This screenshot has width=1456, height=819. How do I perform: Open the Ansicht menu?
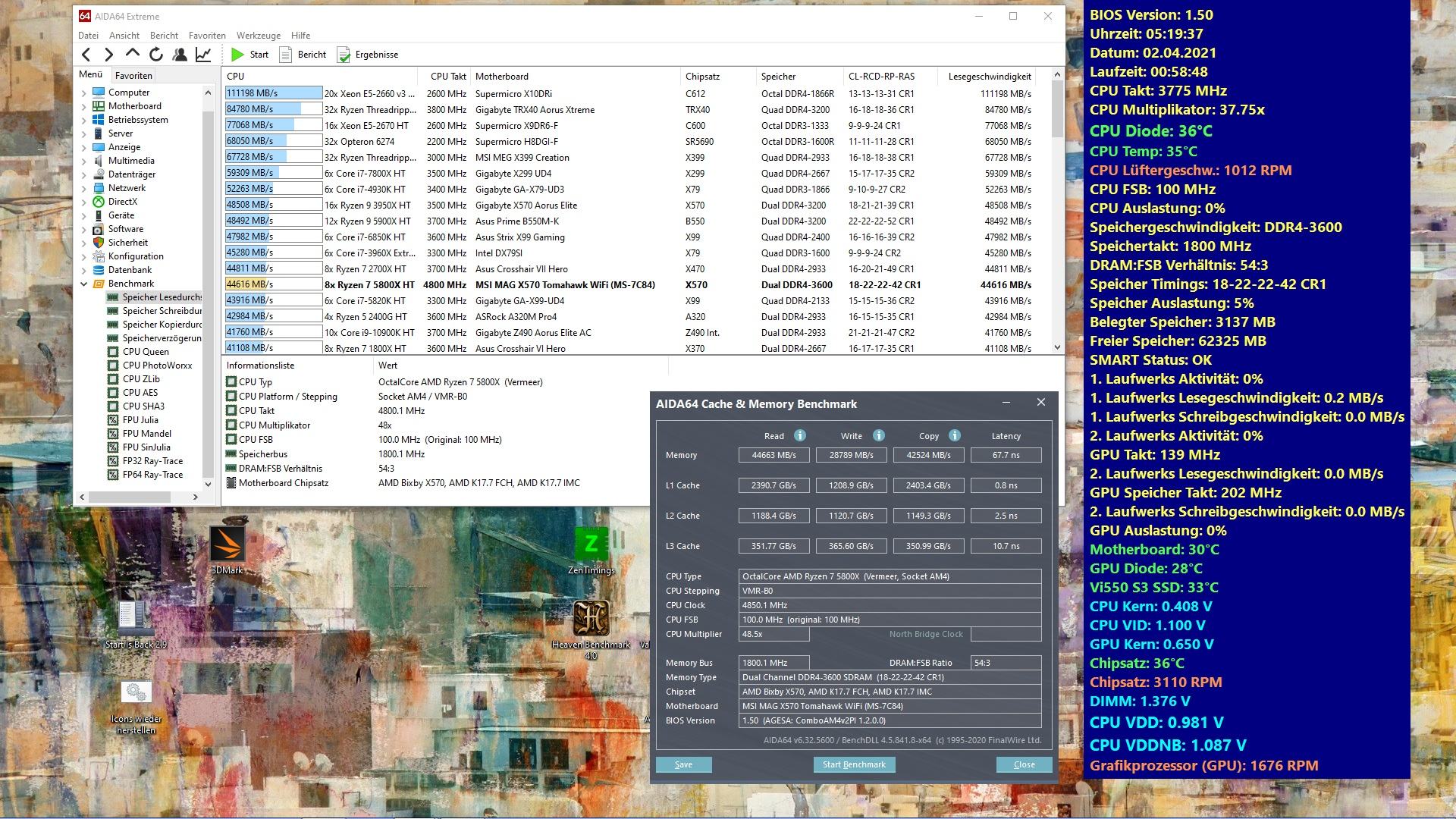[124, 36]
